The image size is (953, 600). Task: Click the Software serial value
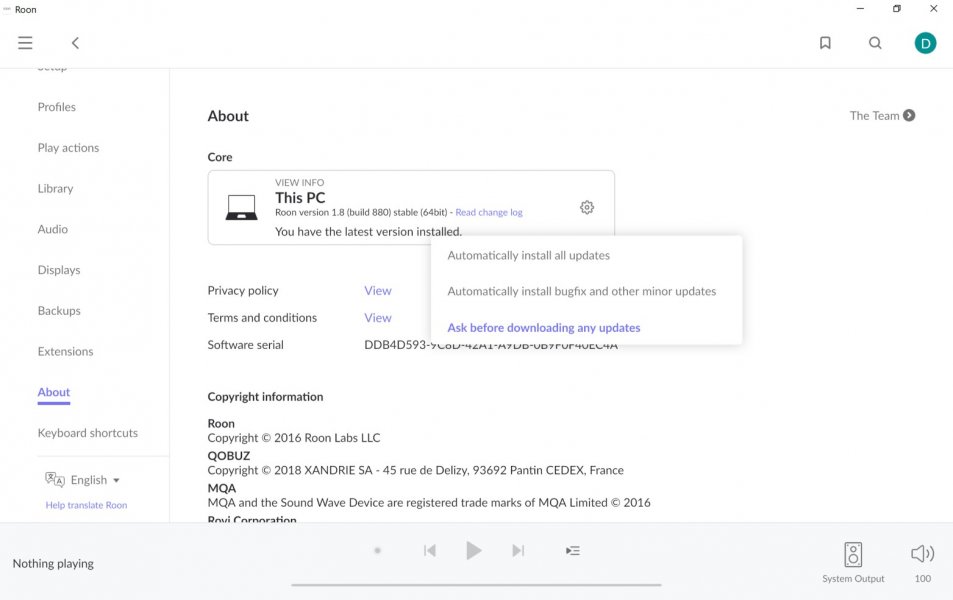(x=490, y=345)
